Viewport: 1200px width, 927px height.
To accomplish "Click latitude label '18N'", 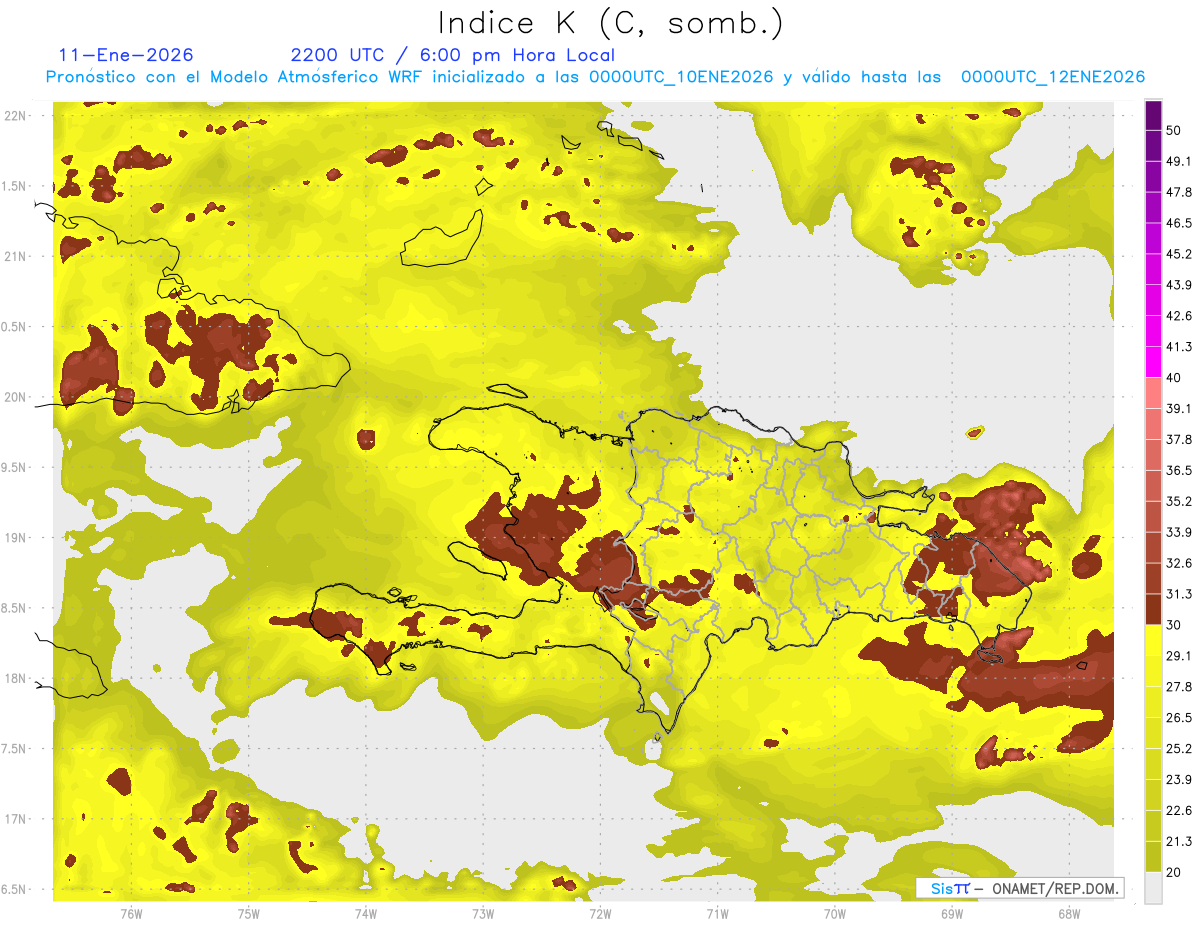I will click(x=16, y=678).
